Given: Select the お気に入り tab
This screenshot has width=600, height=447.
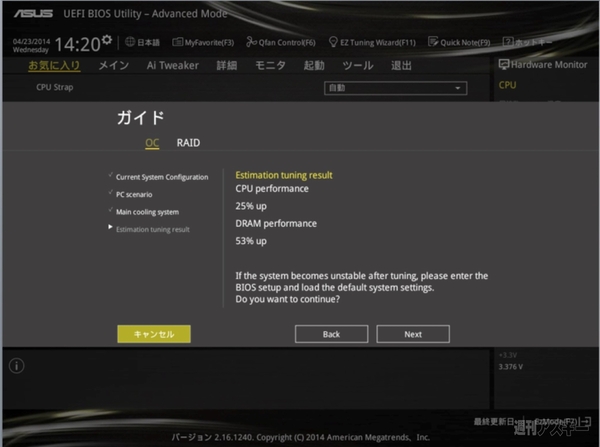Looking at the screenshot, I should pyautogui.click(x=54, y=65).
